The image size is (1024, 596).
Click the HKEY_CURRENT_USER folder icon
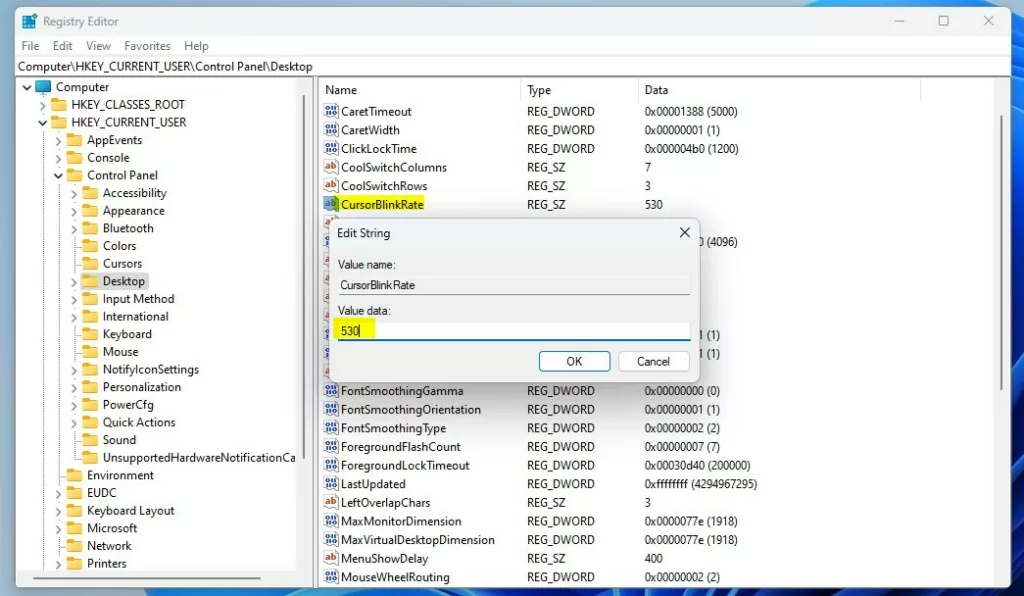[x=59, y=122]
